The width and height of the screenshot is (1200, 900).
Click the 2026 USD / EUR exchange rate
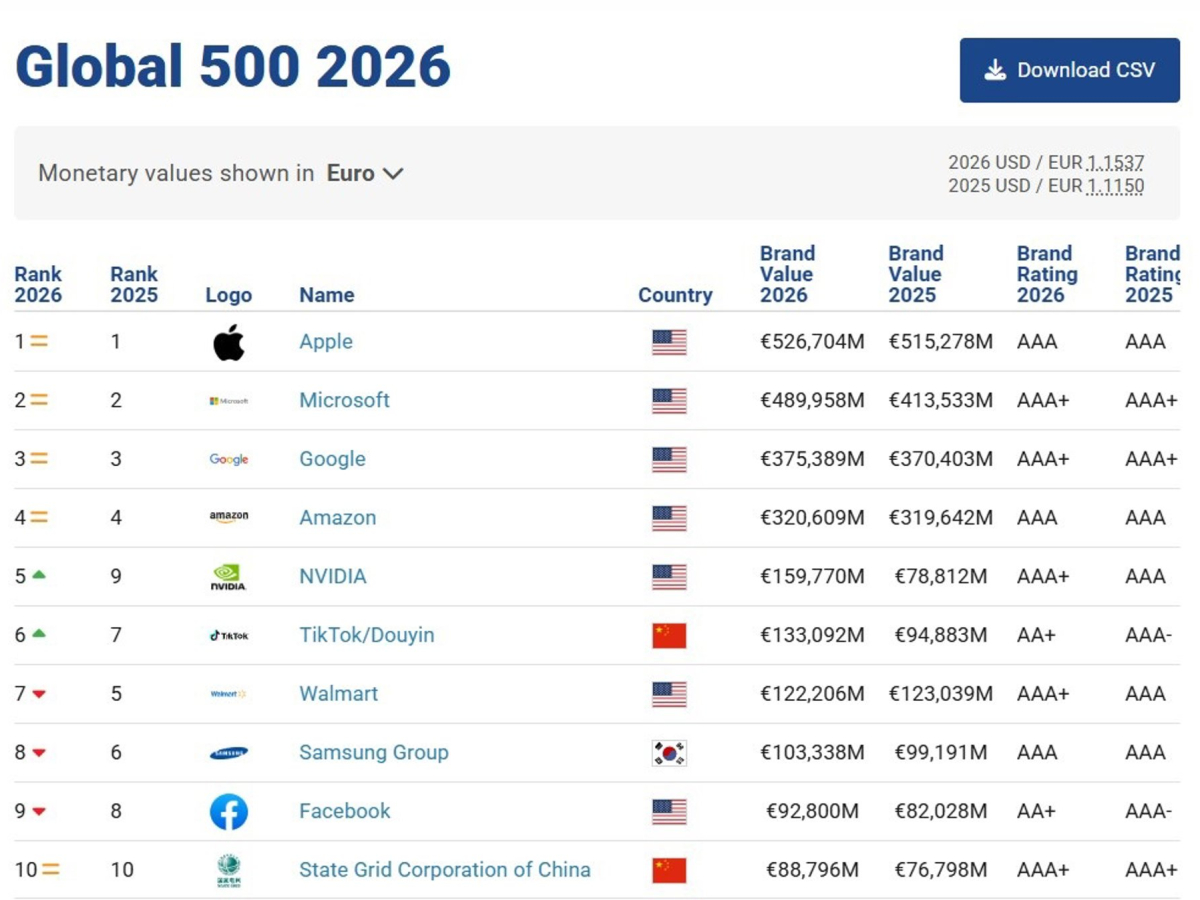1115,162
